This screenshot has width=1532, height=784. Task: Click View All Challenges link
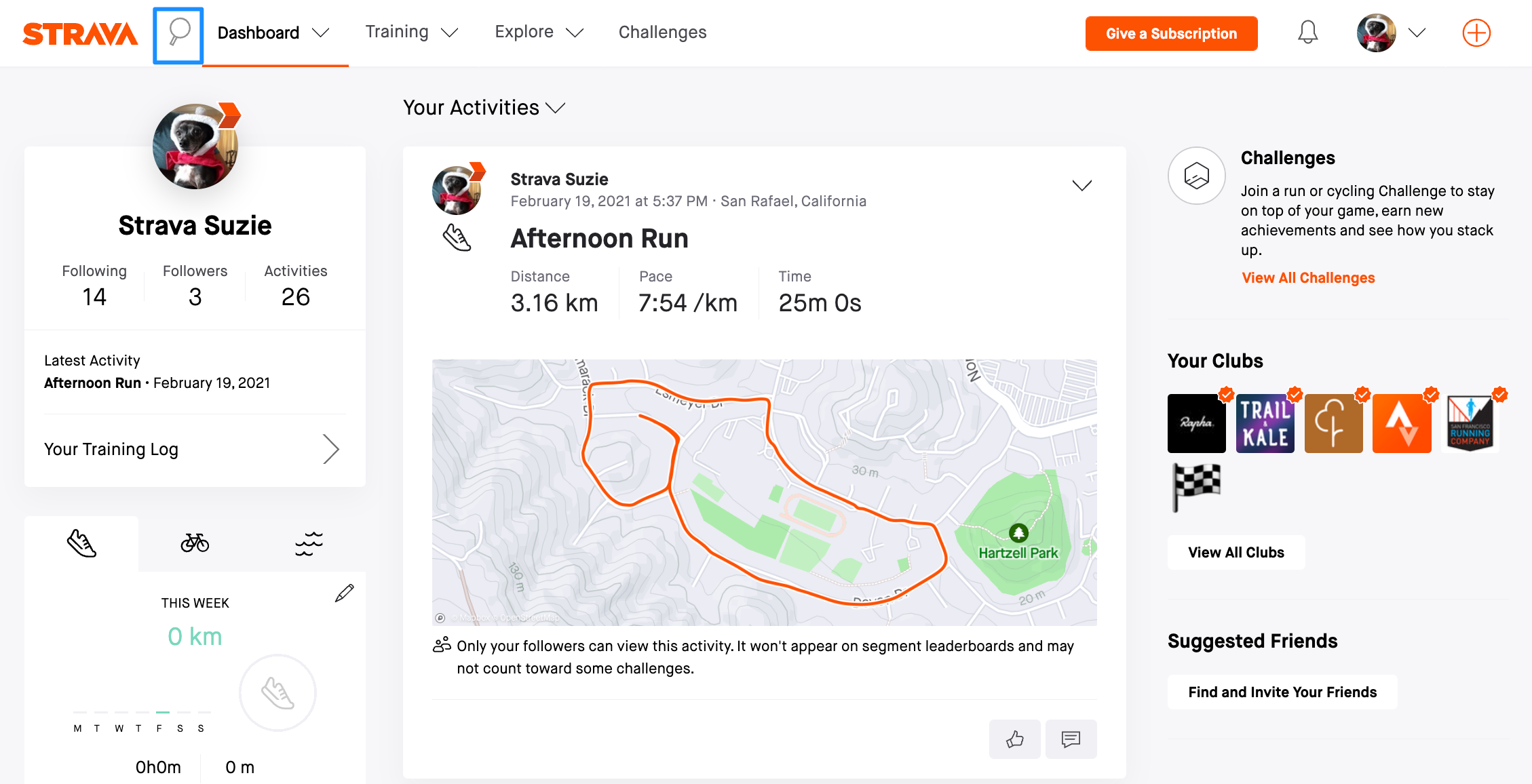pos(1307,277)
